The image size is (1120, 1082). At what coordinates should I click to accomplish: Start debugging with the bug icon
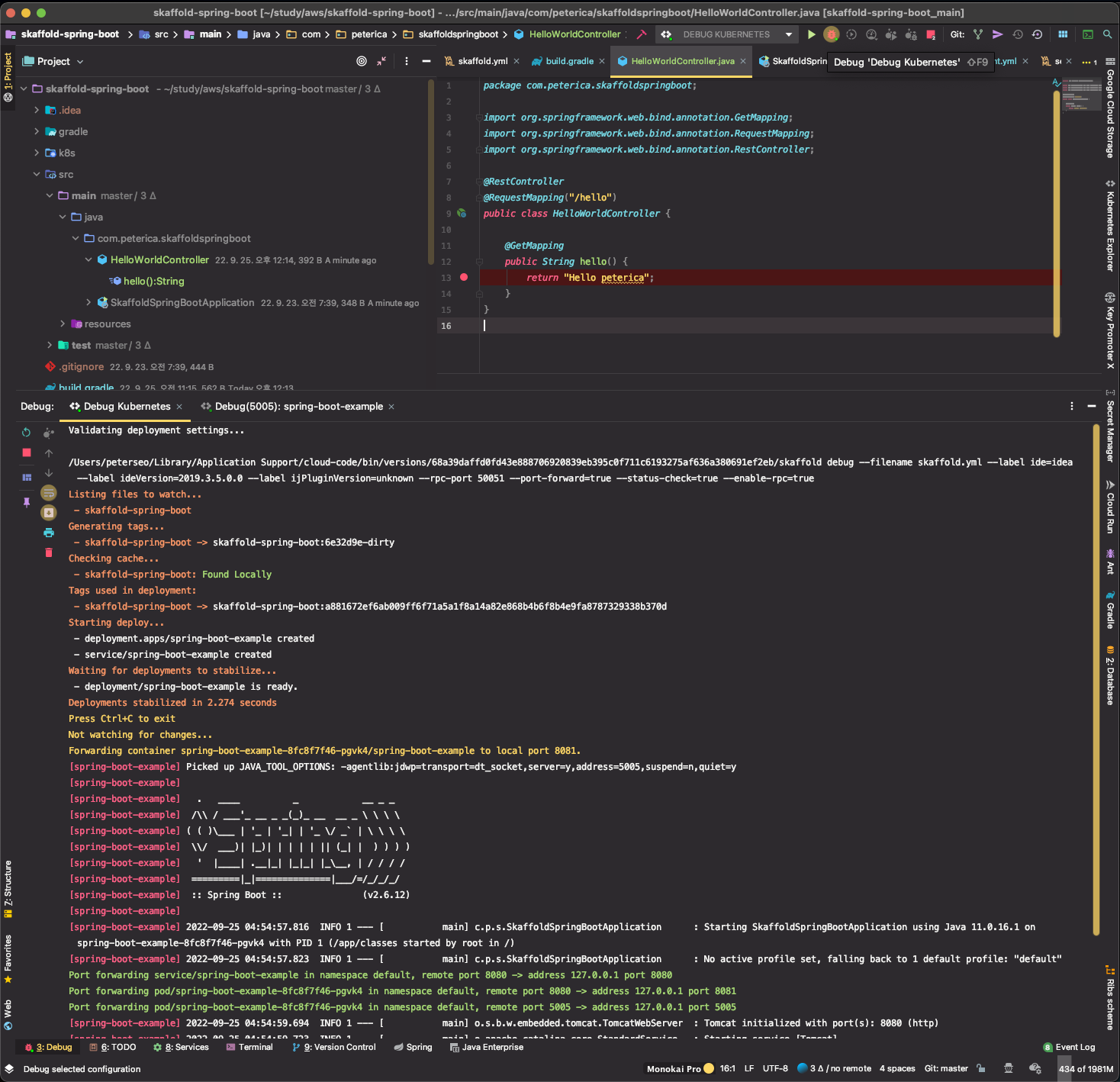click(x=832, y=34)
